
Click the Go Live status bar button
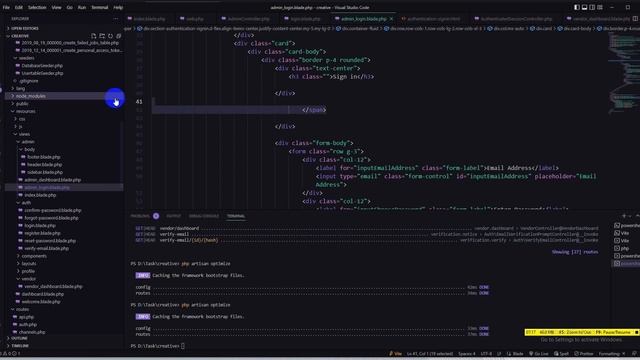pyautogui.click(x=538, y=353)
